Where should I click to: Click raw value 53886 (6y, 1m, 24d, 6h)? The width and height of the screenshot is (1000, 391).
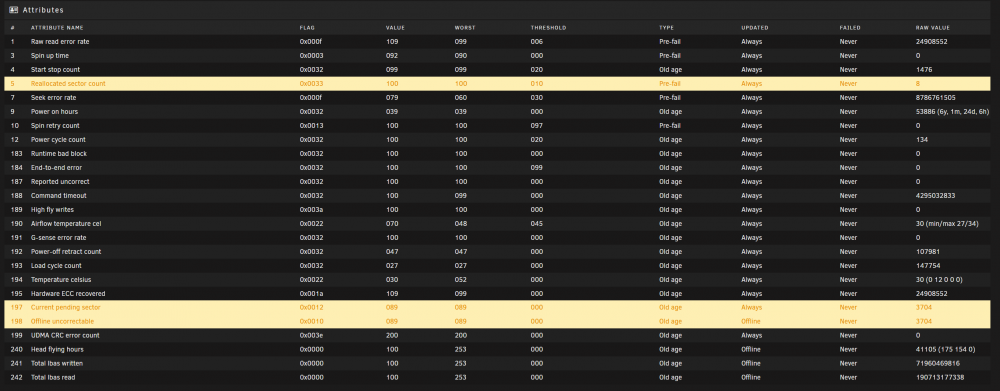click(x=952, y=112)
